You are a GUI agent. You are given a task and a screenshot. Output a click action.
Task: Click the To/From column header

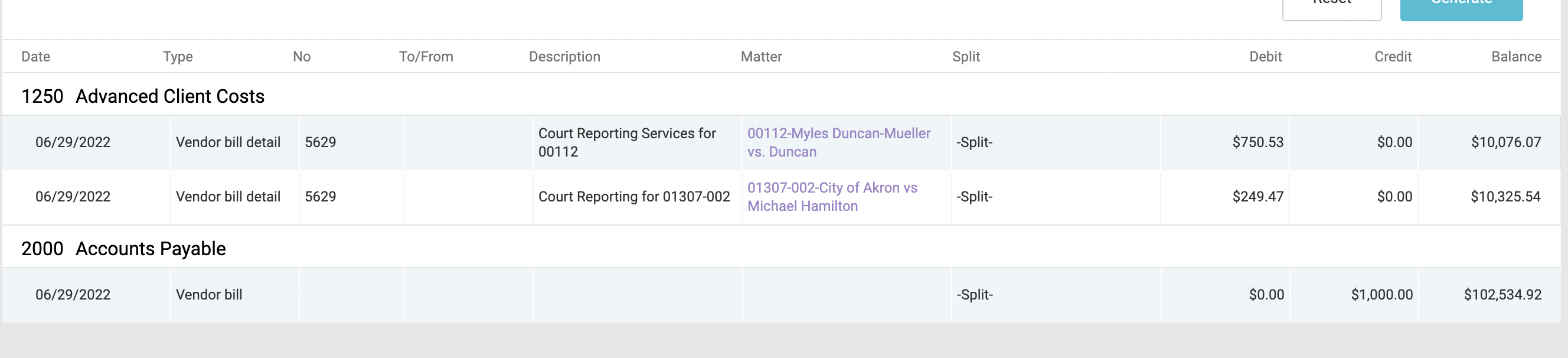(426, 57)
